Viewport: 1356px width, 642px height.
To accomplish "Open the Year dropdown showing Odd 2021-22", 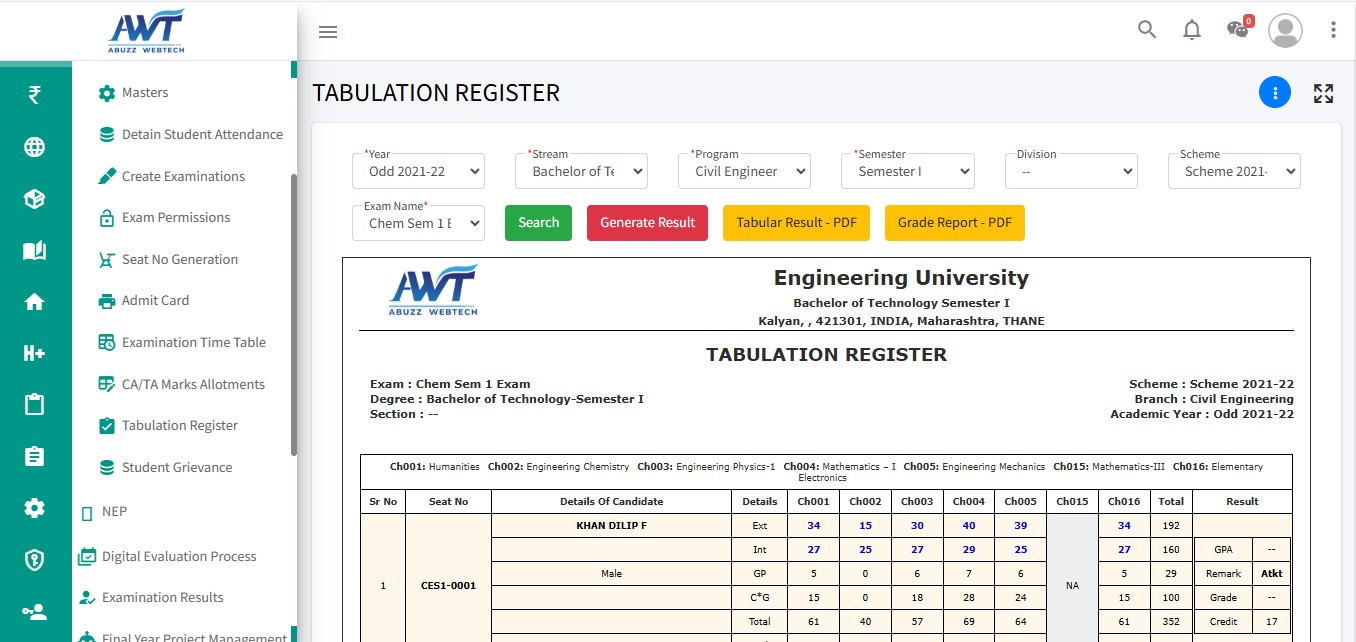I will (x=417, y=170).
